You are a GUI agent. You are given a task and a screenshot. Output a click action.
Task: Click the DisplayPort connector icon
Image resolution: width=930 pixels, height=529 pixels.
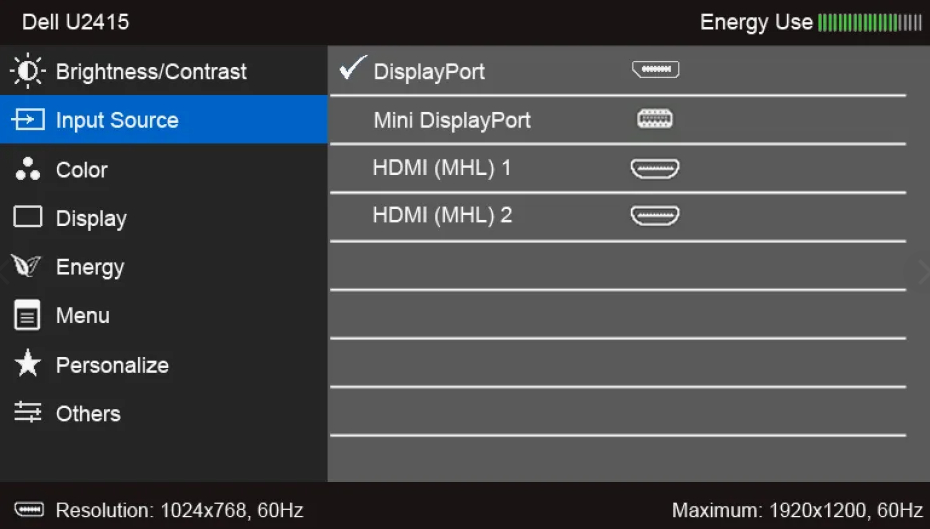tap(655, 71)
